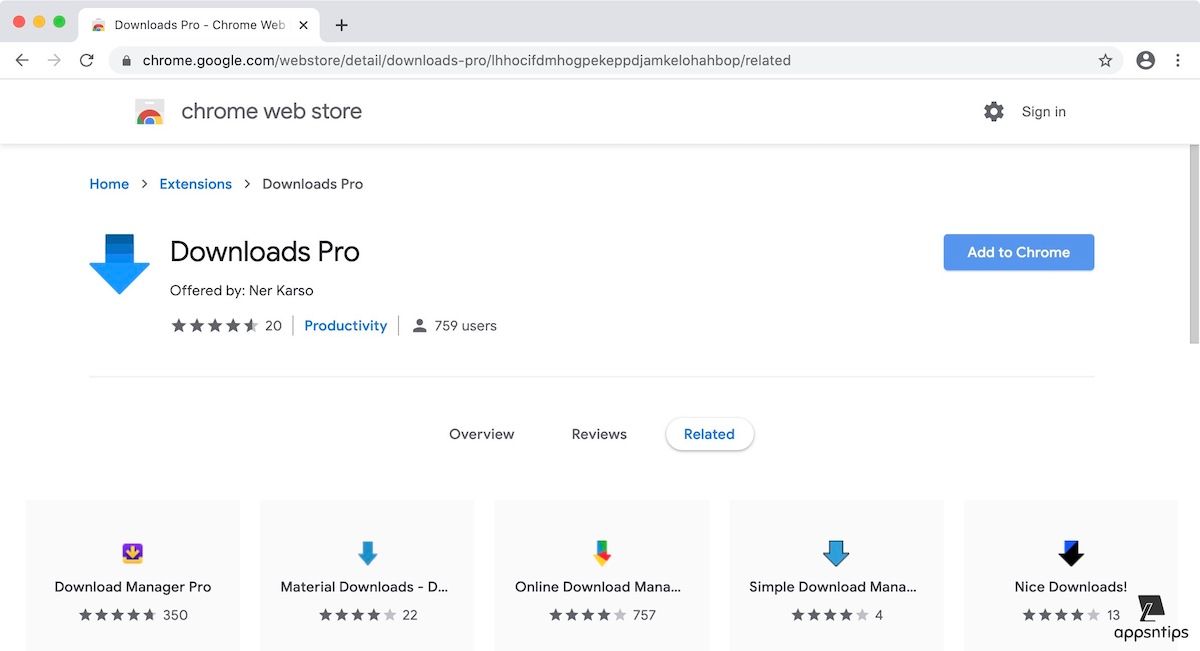Open a new tab with the plus button
The image size is (1200, 651).
tap(341, 25)
